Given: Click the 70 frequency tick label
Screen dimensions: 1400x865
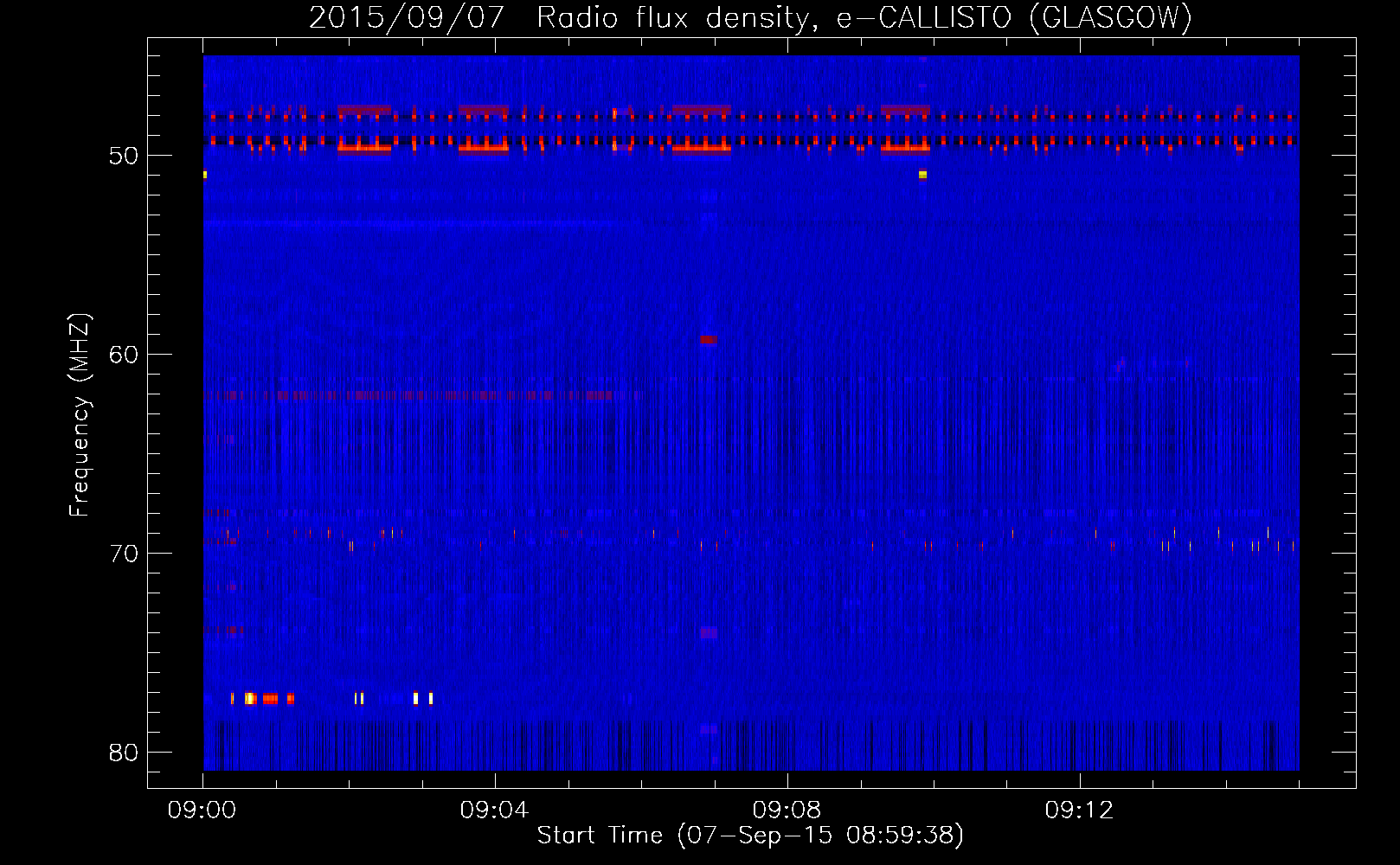Looking at the screenshot, I should coord(124,554).
